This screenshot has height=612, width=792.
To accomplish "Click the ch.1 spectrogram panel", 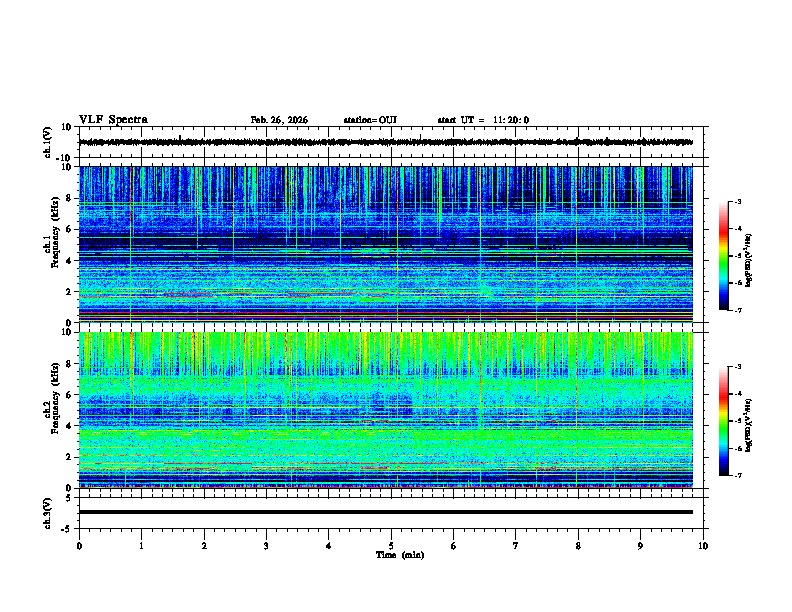I will (x=385, y=244).
